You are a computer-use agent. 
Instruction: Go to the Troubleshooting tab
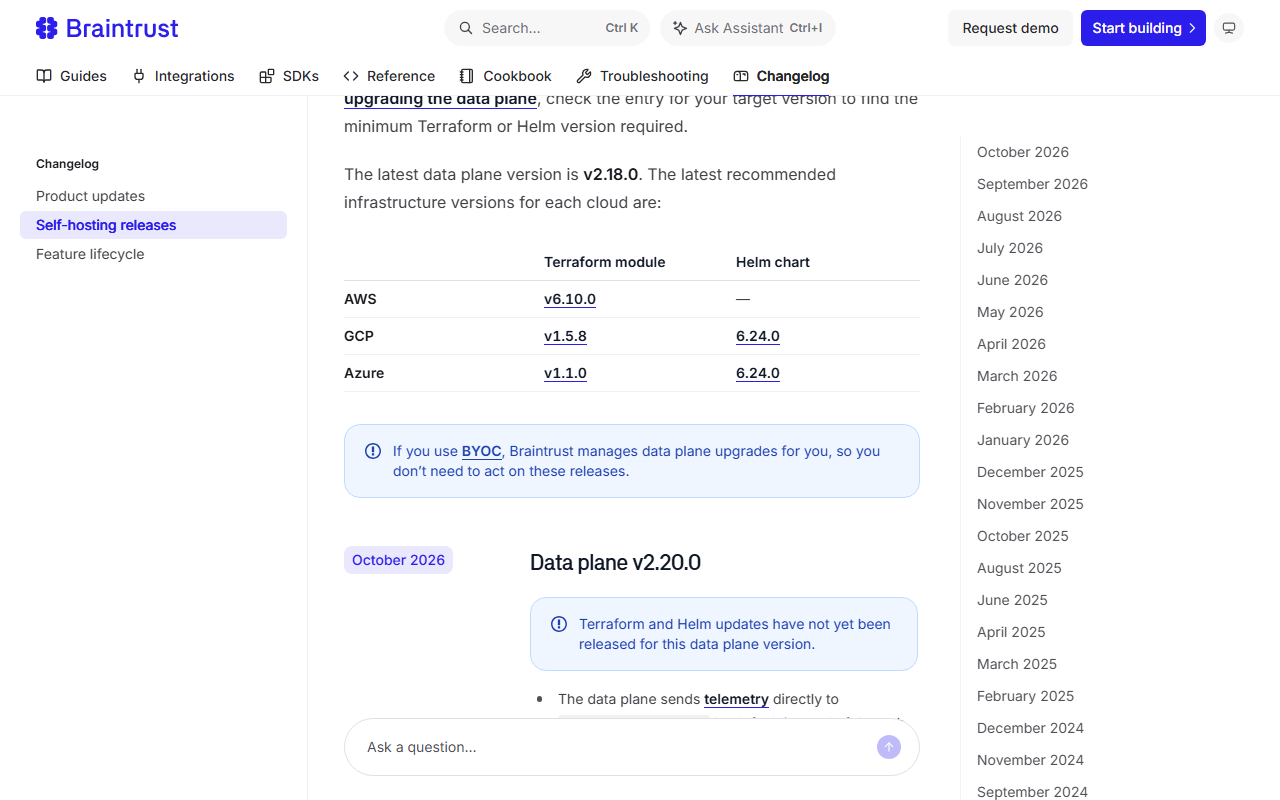[x=642, y=76]
